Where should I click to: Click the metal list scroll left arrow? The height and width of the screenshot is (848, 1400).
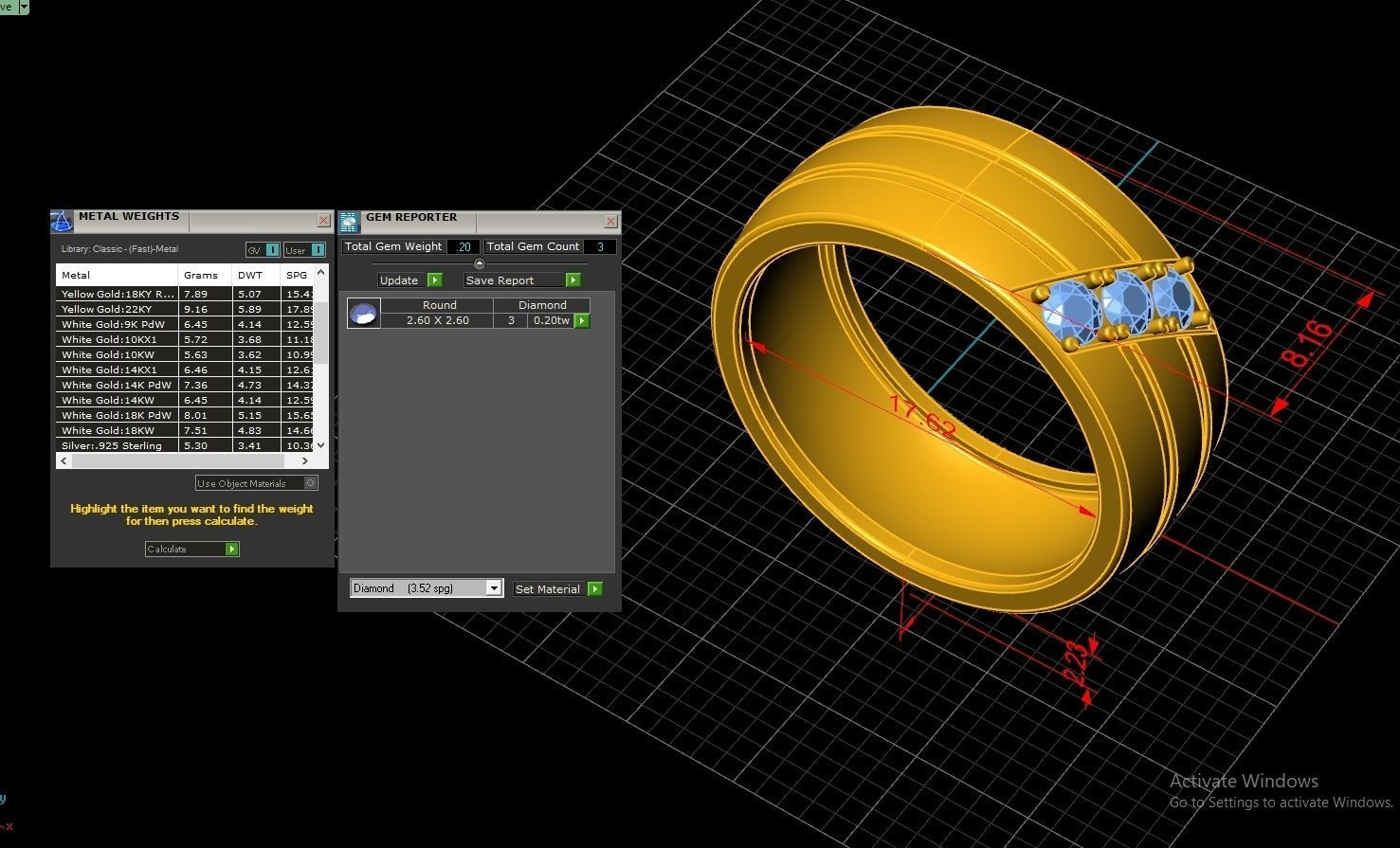pyautogui.click(x=64, y=460)
